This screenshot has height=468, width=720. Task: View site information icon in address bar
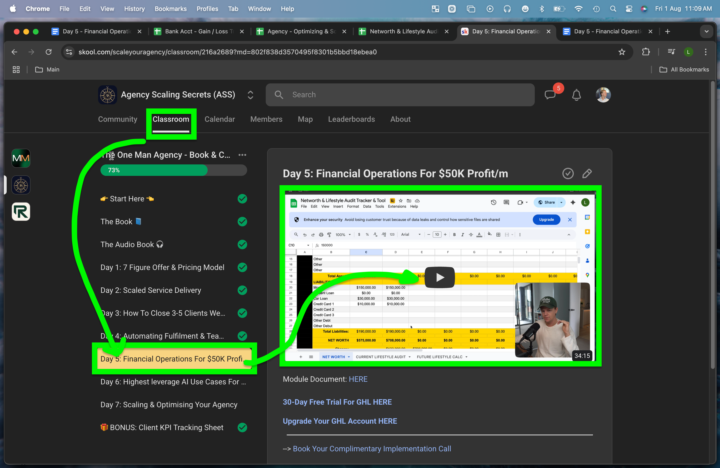(69, 52)
